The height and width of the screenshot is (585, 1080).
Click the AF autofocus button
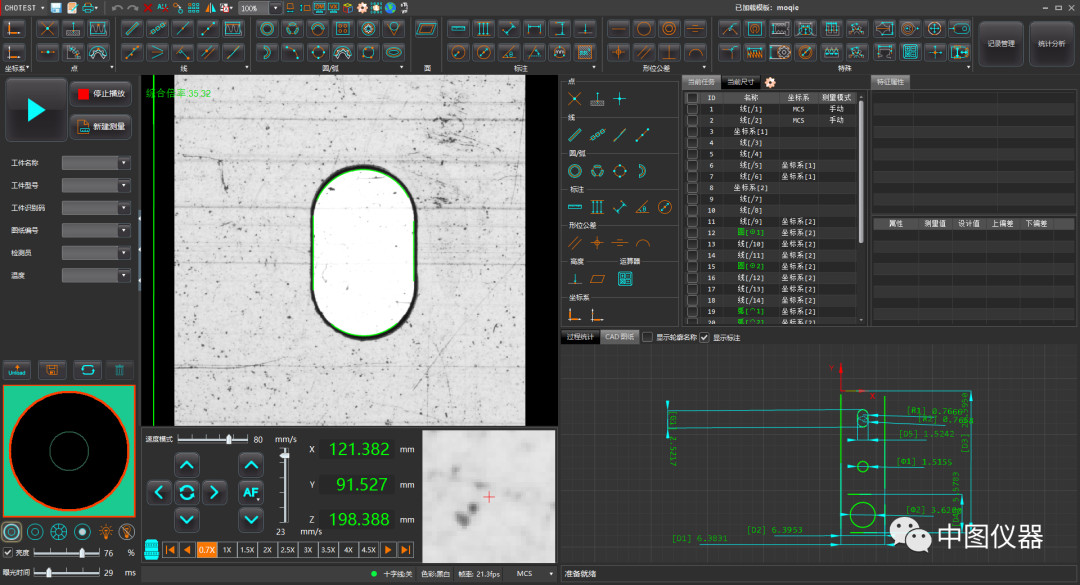click(x=249, y=492)
